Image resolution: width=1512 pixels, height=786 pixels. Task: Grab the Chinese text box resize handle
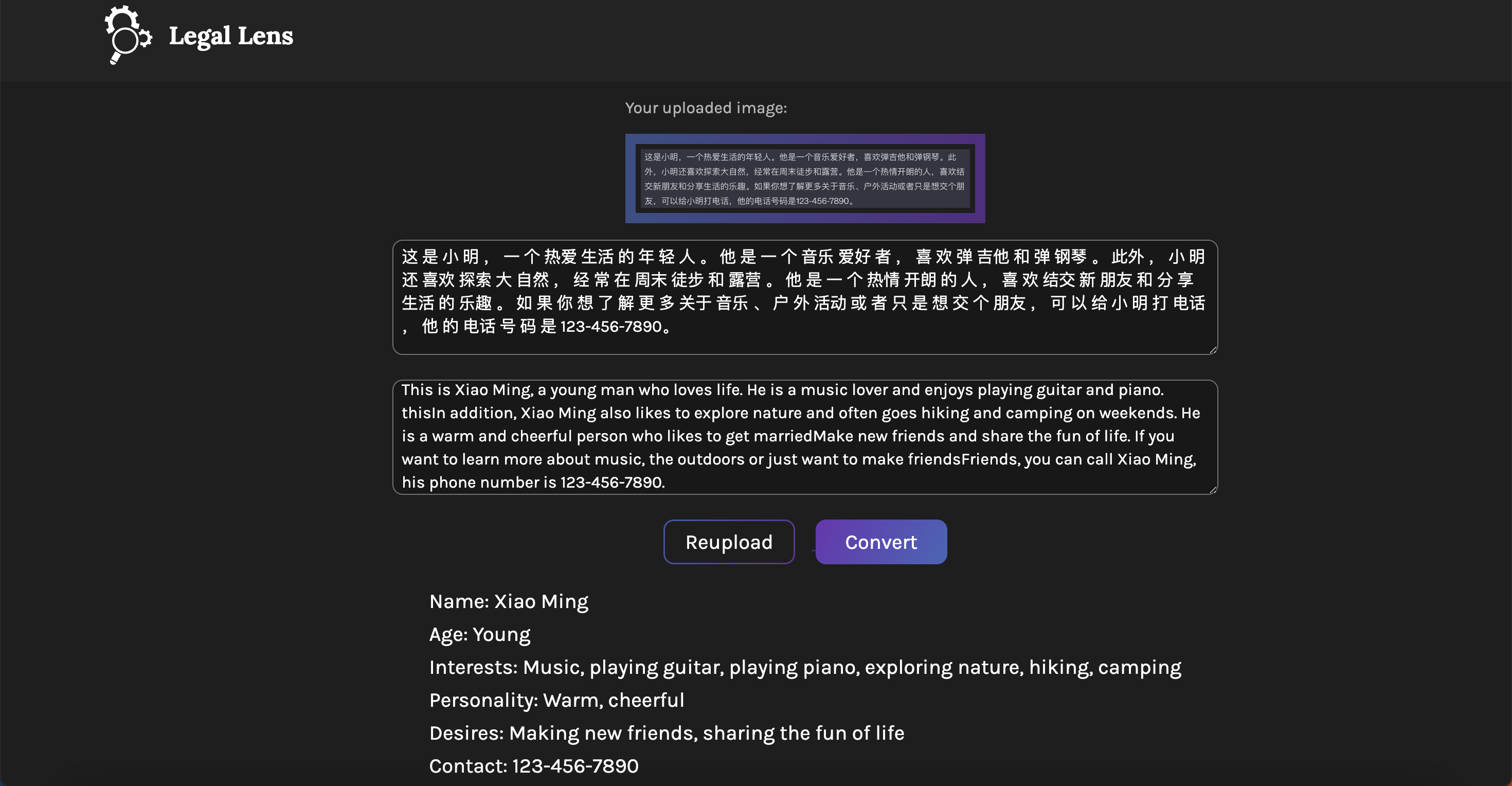click(x=1213, y=350)
